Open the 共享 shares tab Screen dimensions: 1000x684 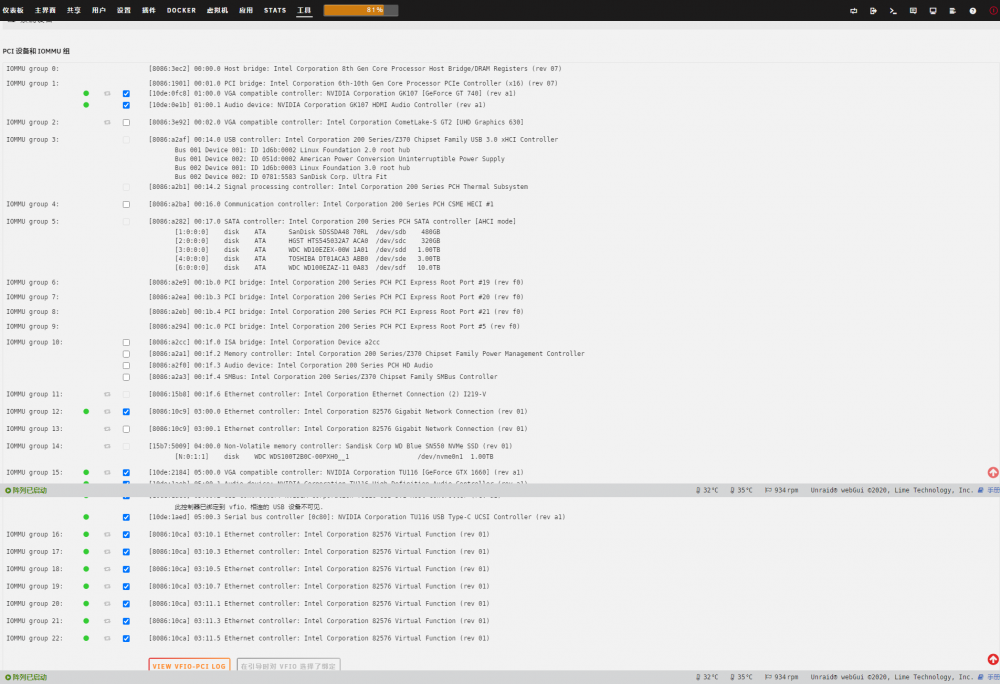click(x=74, y=10)
